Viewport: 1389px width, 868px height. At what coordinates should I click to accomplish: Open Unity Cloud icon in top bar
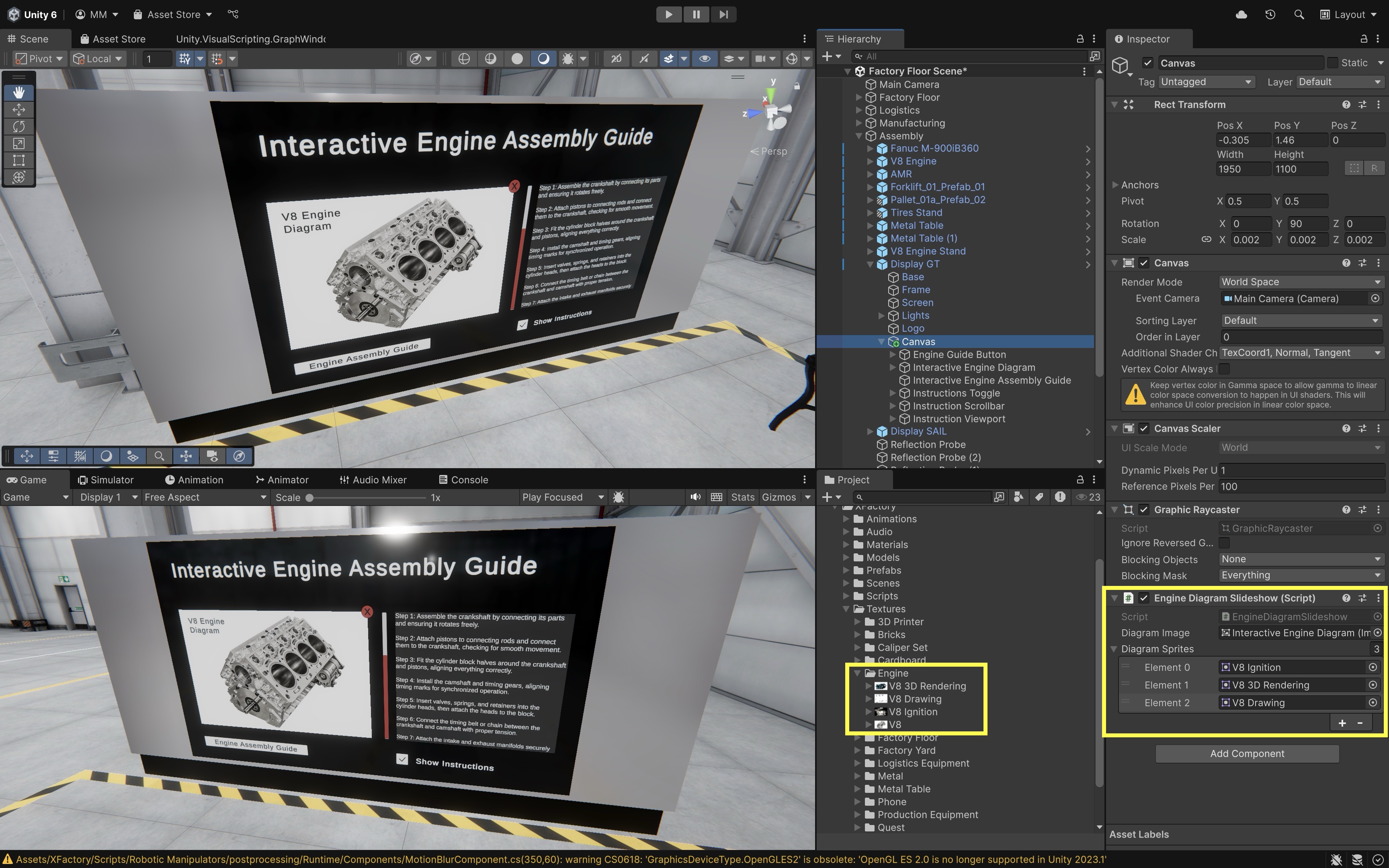coord(1241,14)
